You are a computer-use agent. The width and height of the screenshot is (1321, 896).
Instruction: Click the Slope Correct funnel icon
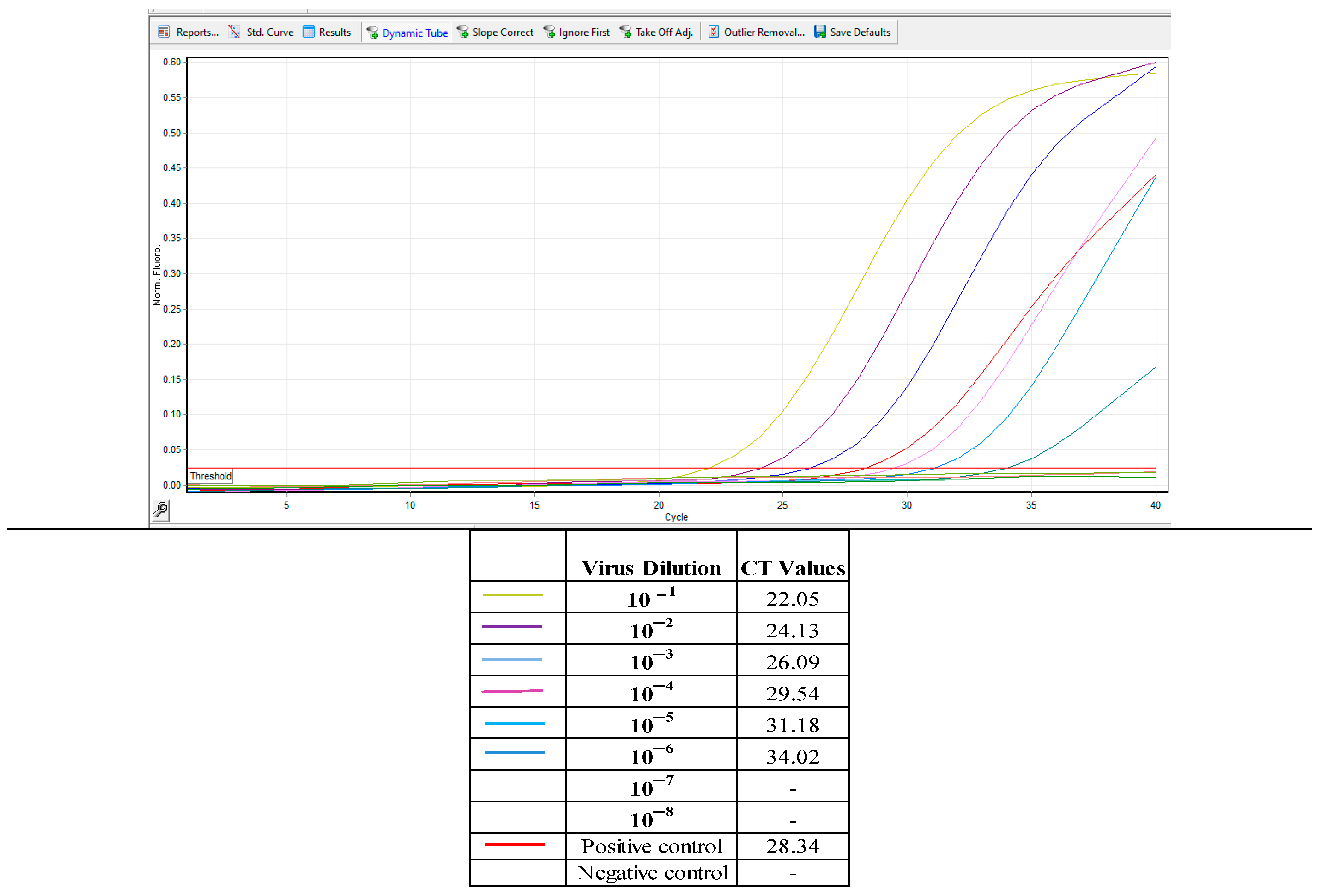click(463, 32)
